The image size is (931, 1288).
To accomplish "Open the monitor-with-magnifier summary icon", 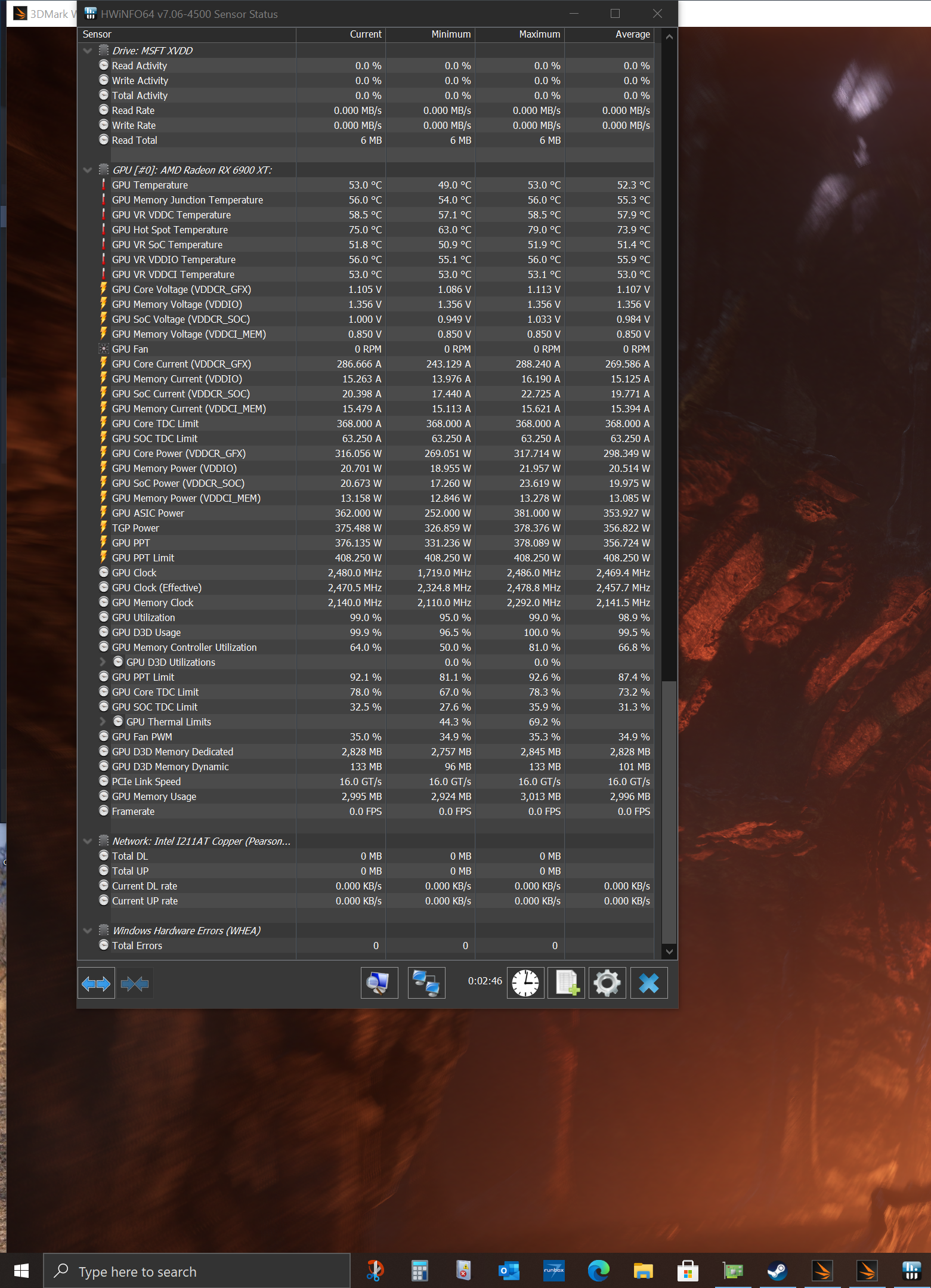I will [x=379, y=983].
